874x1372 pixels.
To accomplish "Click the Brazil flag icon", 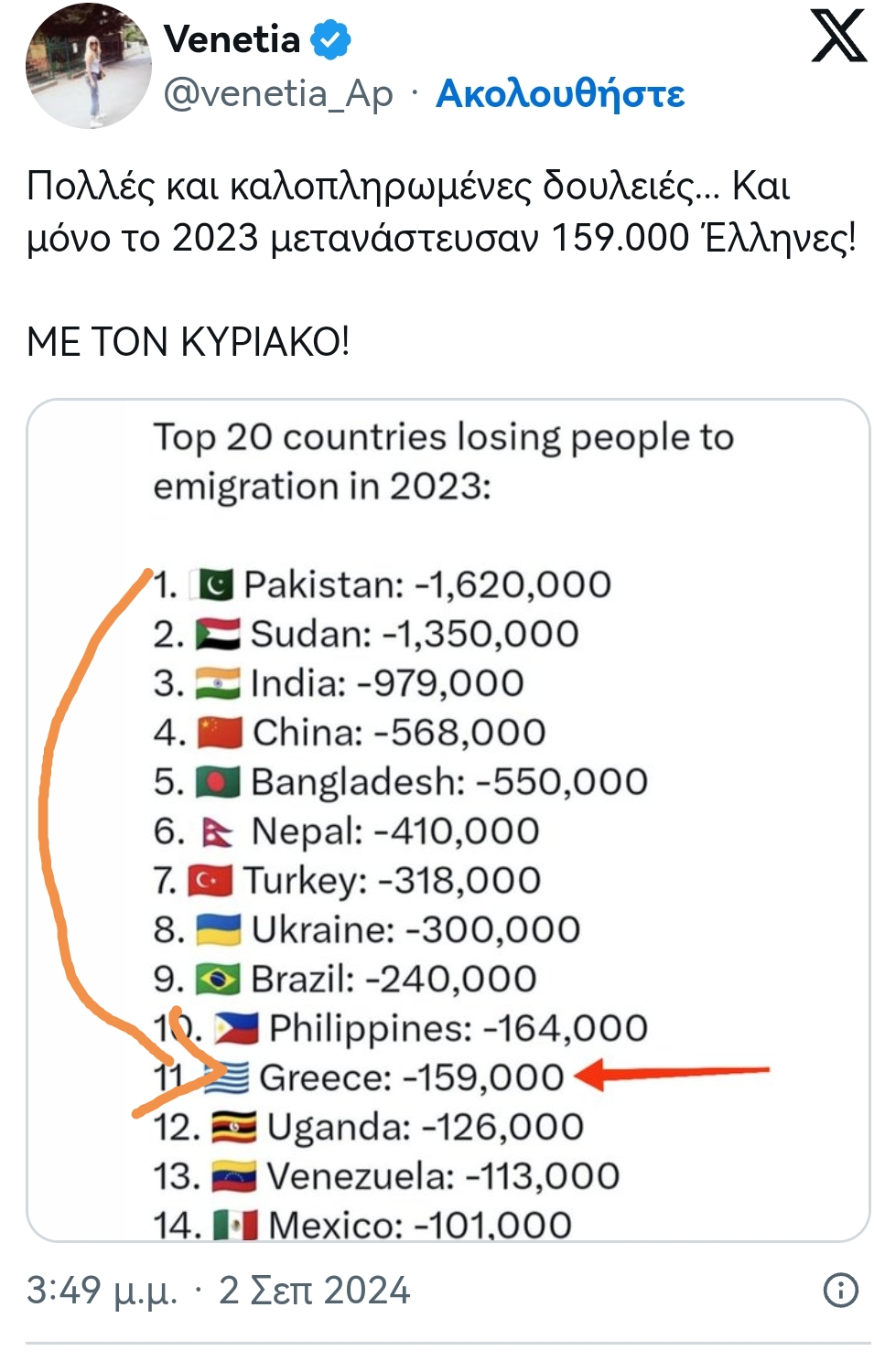I will [x=218, y=980].
